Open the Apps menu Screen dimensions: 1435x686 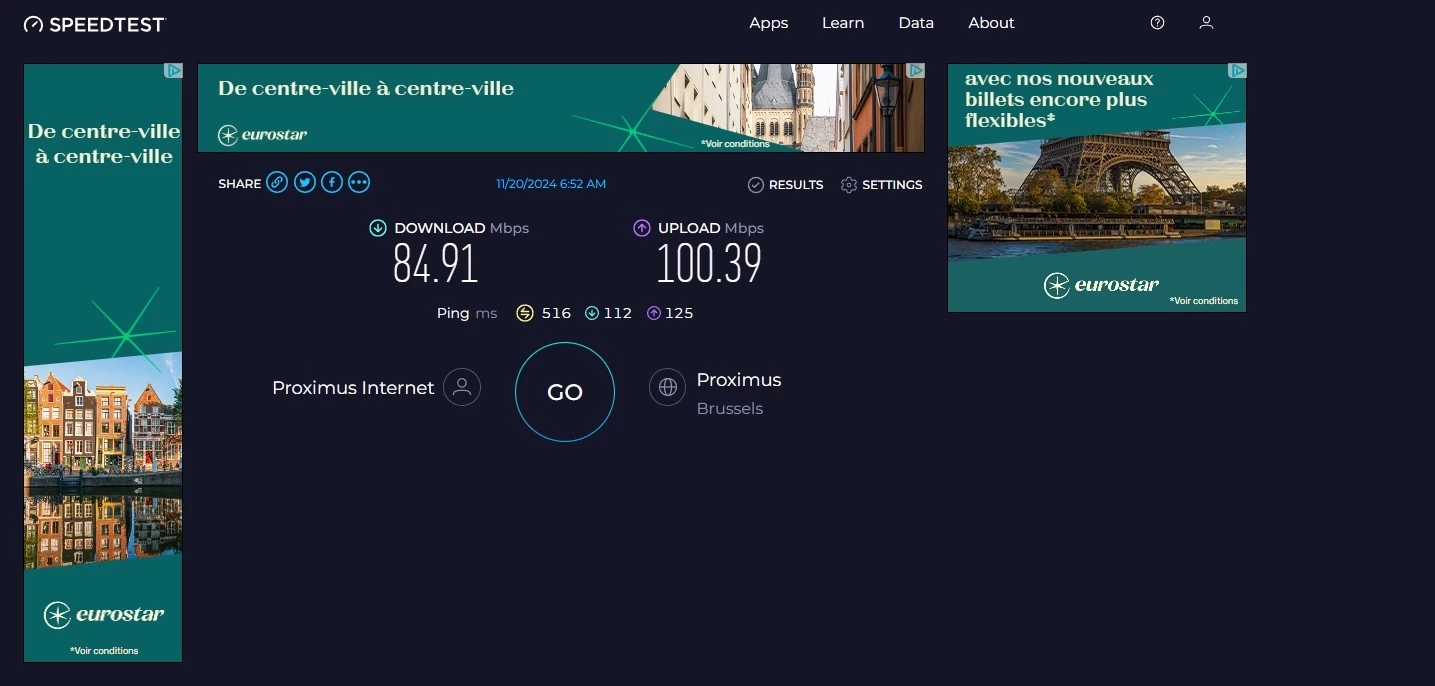click(x=769, y=23)
